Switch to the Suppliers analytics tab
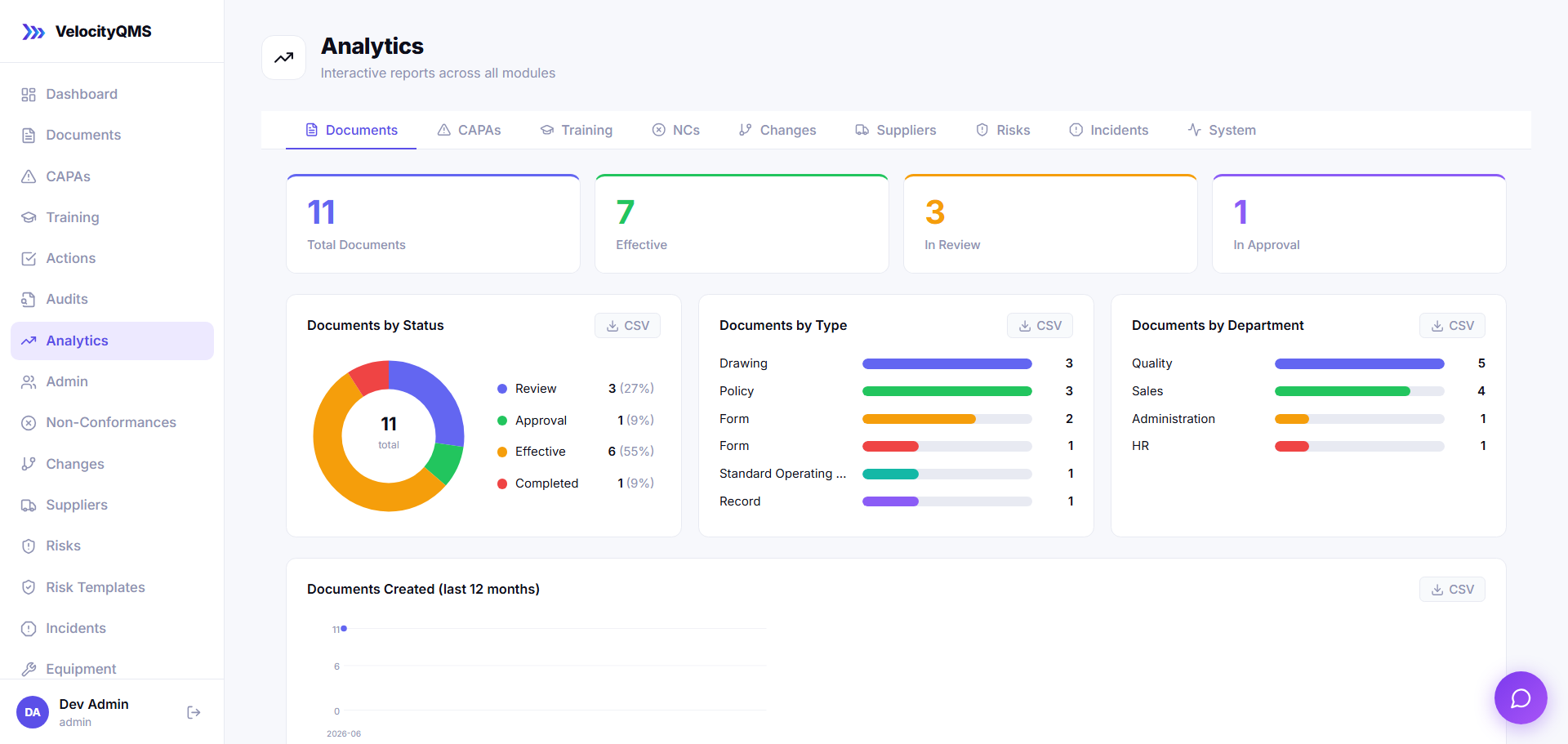The height and width of the screenshot is (744, 1568). pos(896,130)
